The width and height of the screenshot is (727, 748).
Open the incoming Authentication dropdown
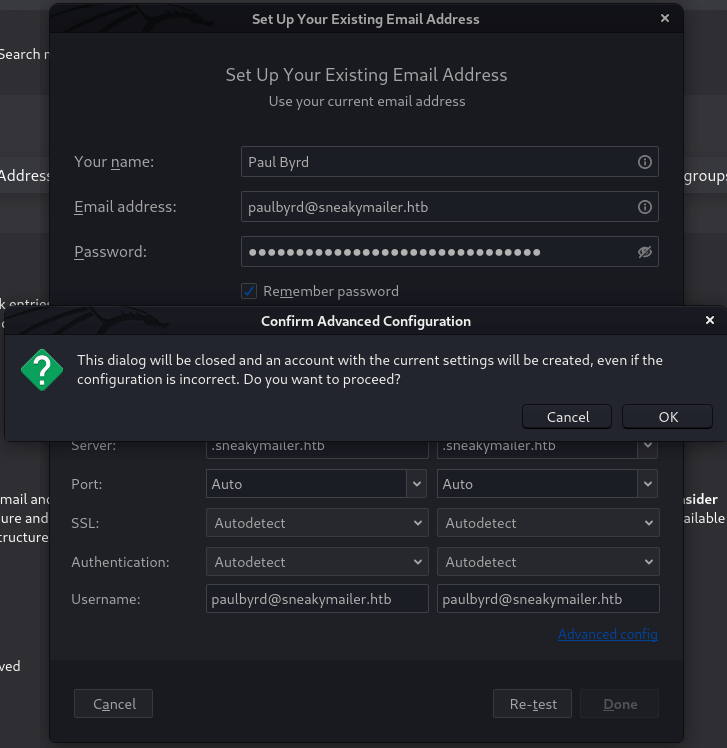coord(317,562)
